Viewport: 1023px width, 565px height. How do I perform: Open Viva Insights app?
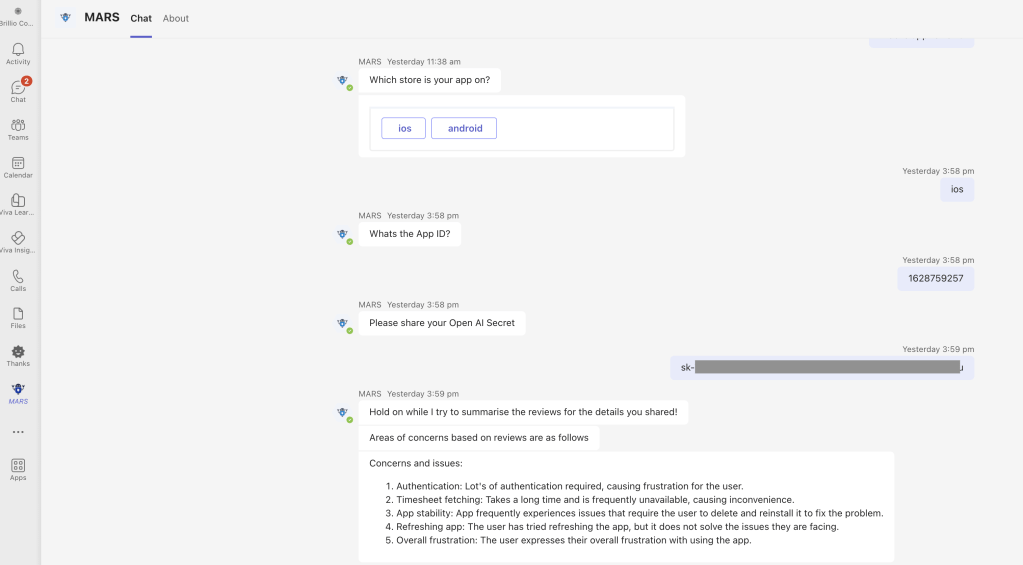pyautogui.click(x=18, y=241)
